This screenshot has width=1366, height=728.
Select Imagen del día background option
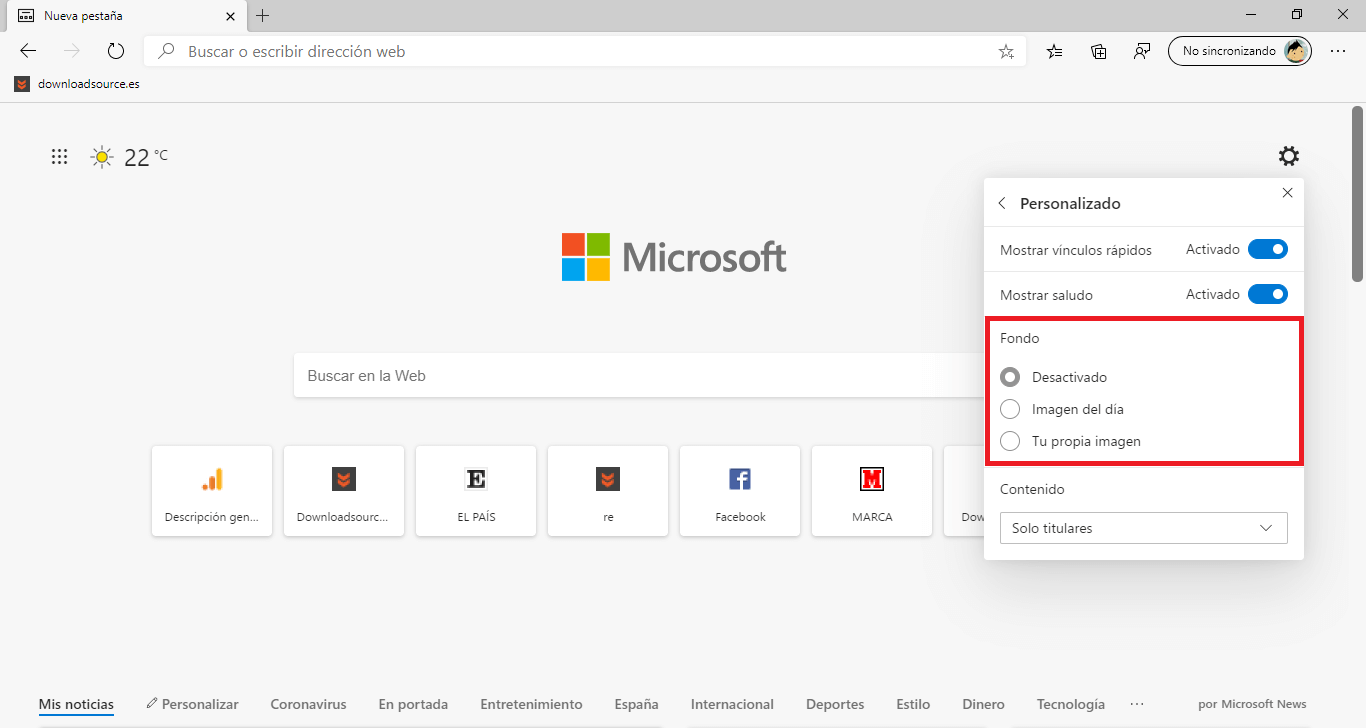click(x=1062, y=409)
